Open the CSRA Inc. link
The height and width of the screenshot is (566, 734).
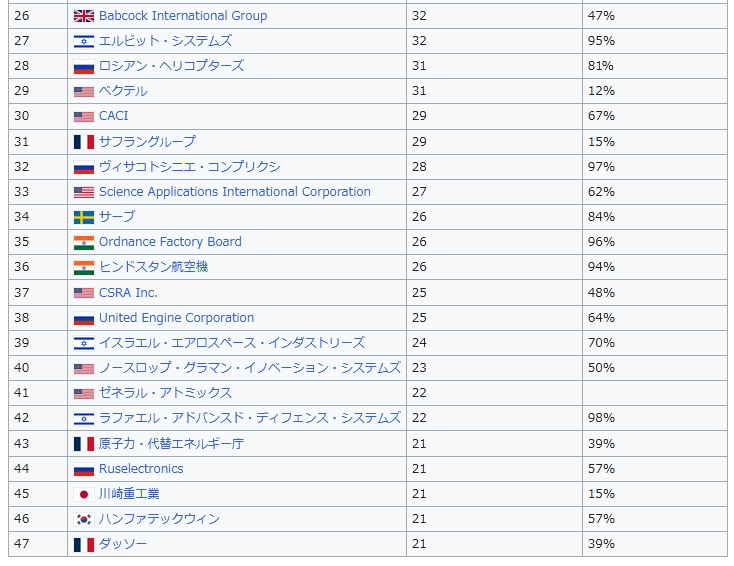[128, 293]
